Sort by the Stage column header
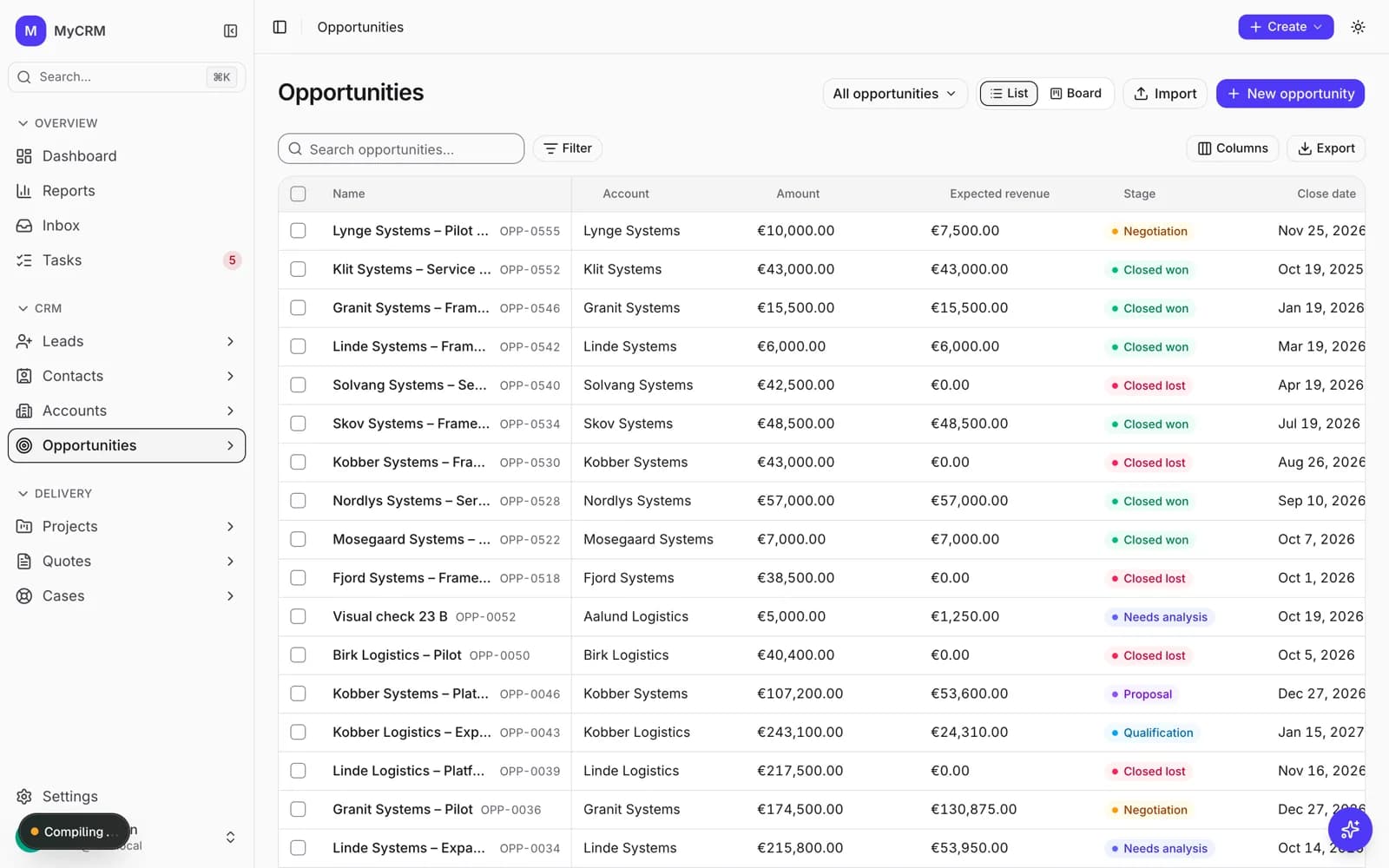The height and width of the screenshot is (868, 1389). [x=1139, y=194]
